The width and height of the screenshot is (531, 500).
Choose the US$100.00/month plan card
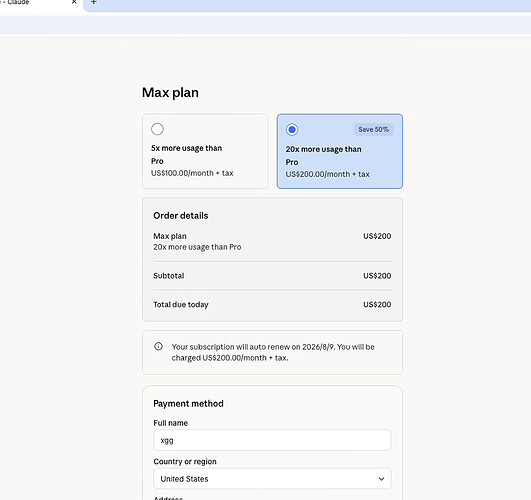click(x=205, y=151)
